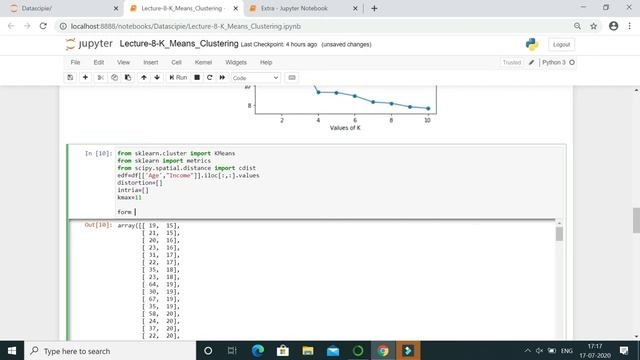
Task: Click the Jupyter logo
Action: pyautogui.click(x=89, y=44)
